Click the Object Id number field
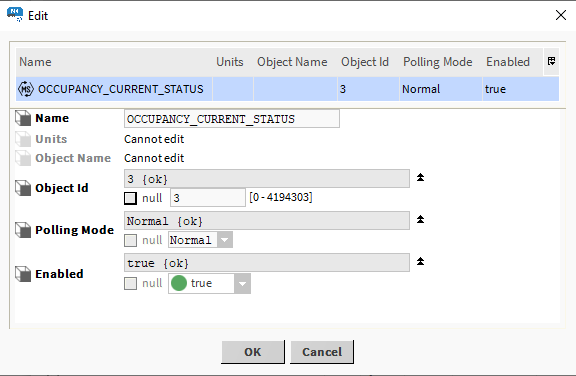 [x=208, y=198]
